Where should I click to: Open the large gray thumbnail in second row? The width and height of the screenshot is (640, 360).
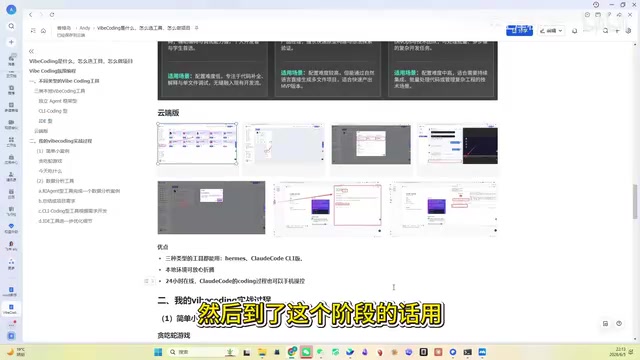(x=211, y=207)
